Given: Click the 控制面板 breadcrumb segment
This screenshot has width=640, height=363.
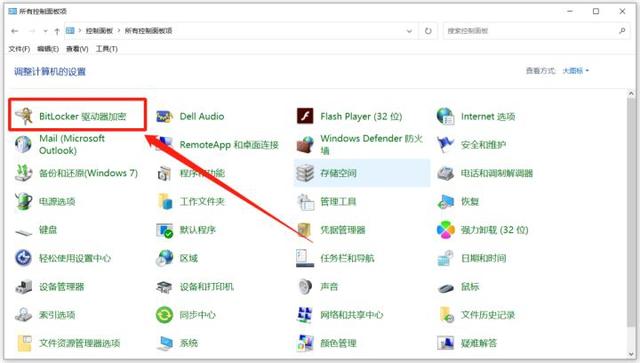Looking at the screenshot, I should 99,31.
